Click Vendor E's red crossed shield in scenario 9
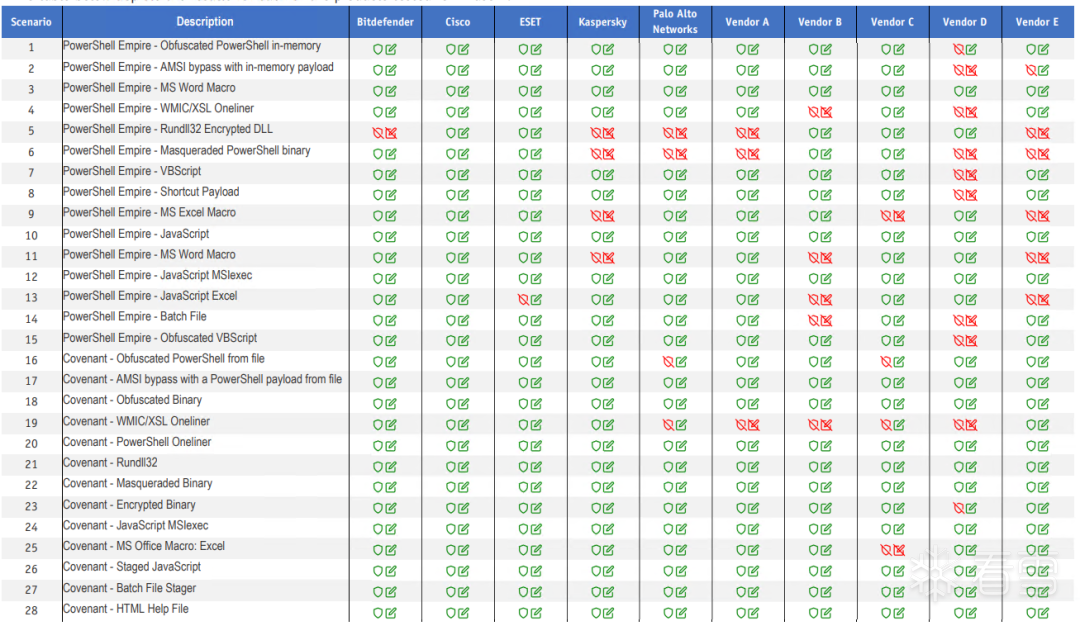Image resolution: width=1080 pixels, height=626 pixels. pyautogui.click(x=1031, y=216)
